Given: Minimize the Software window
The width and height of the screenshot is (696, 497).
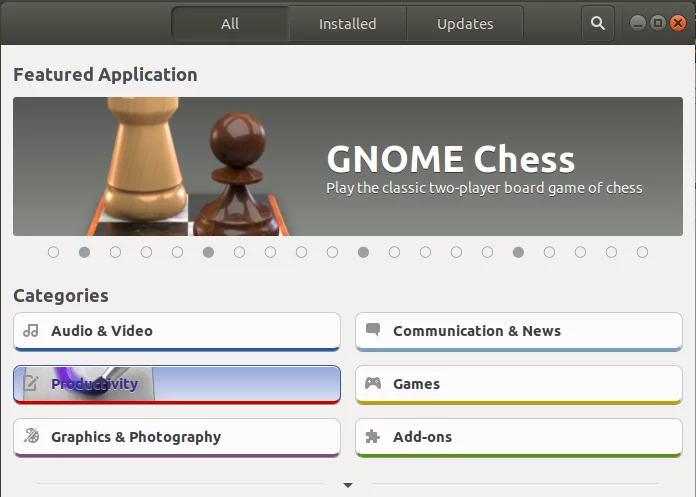Looking at the screenshot, I should pyautogui.click(x=637, y=23).
